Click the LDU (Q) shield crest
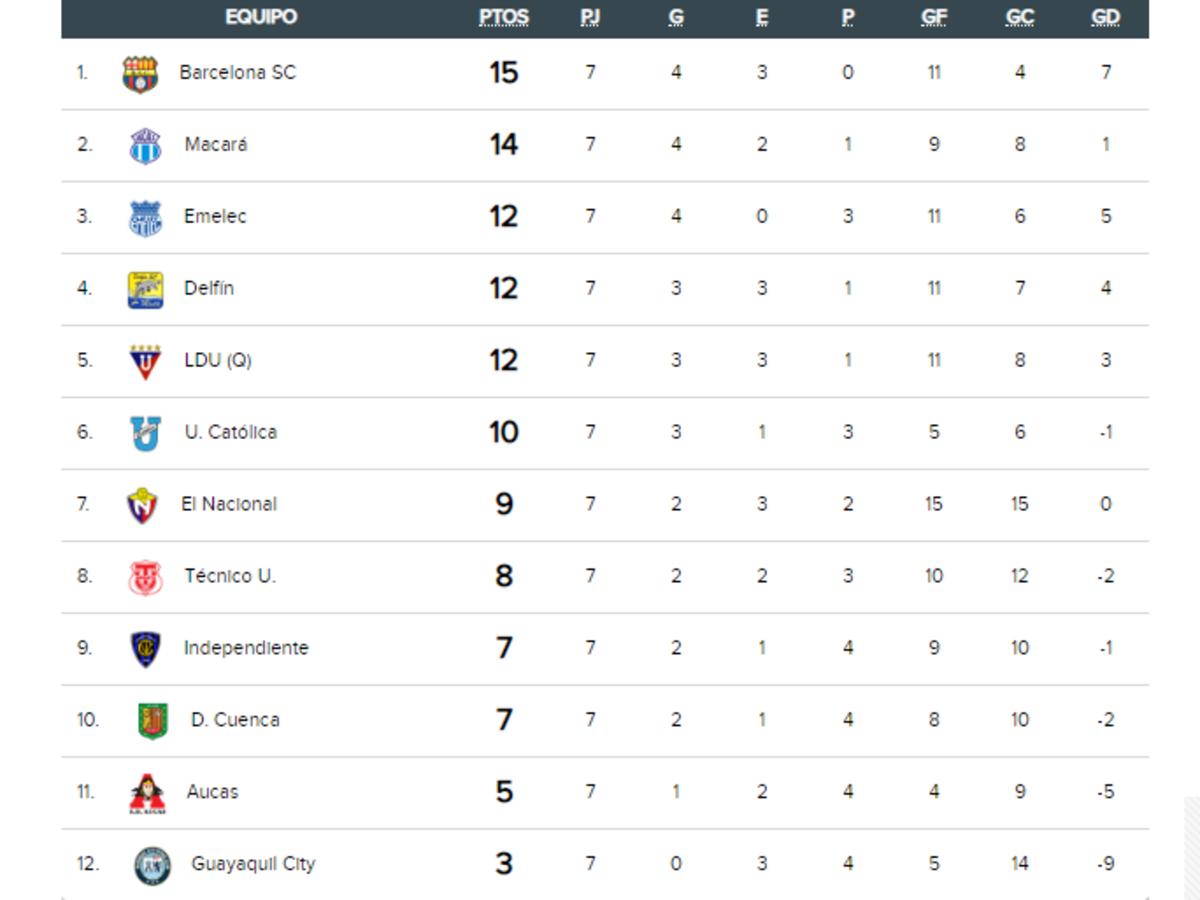Image resolution: width=1200 pixels, height=900 pixels. (x=145, y=361)
